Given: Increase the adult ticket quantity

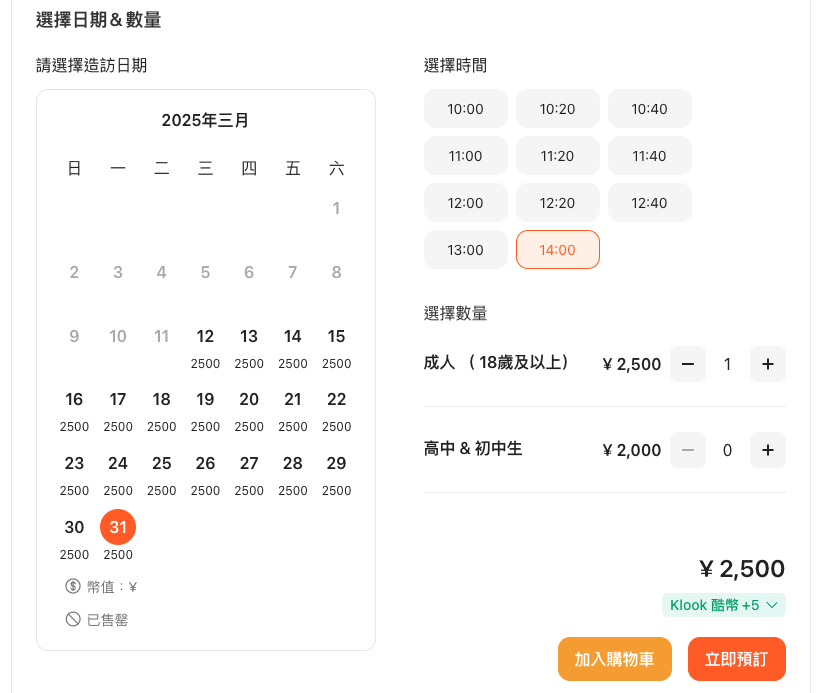Looking at the screenshot, I should click(767, 364).
